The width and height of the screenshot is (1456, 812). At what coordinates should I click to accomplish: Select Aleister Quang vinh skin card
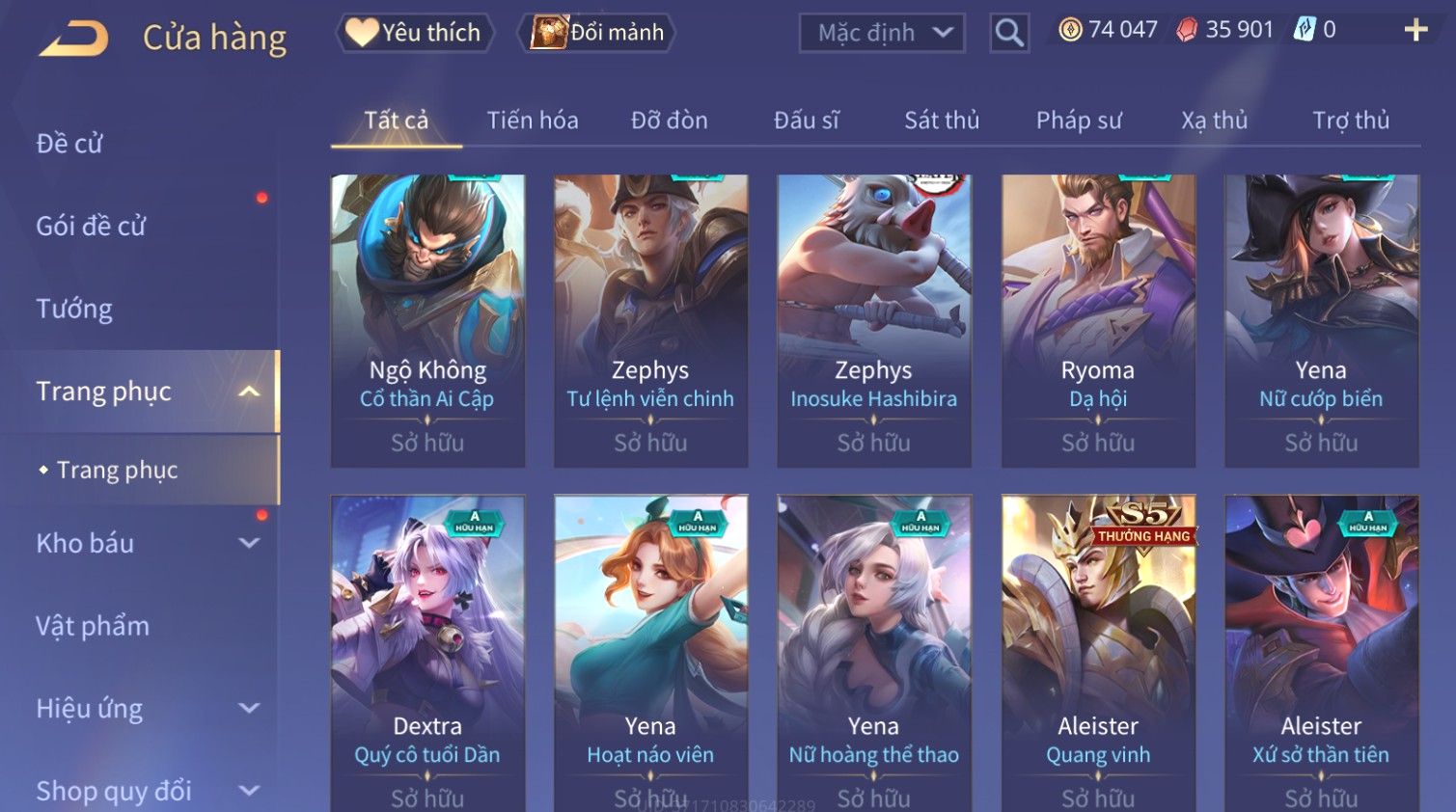click(x=1098, y=654)
